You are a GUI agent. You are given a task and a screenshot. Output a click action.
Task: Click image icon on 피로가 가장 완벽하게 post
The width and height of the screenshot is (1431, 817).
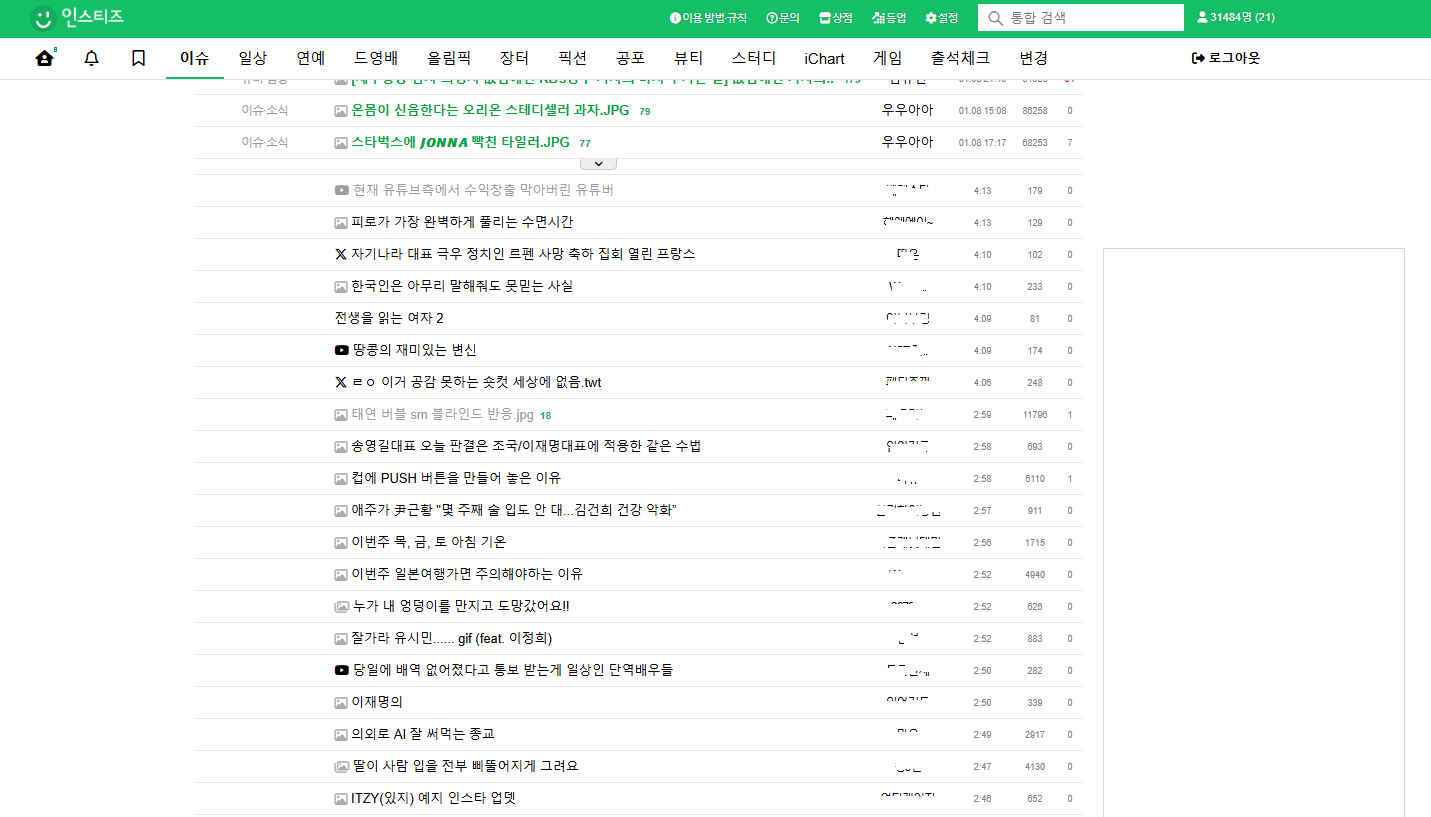tap(341, 222)
